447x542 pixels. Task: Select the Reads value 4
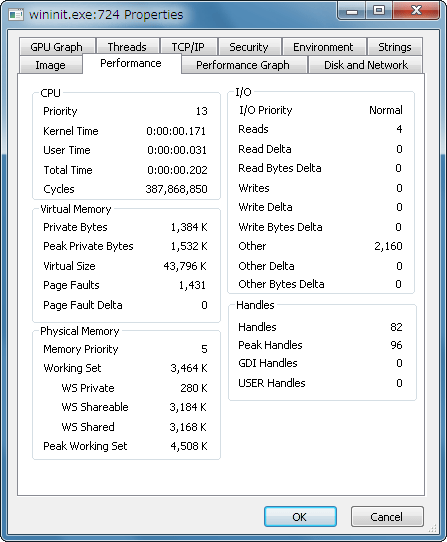[399, 129]
